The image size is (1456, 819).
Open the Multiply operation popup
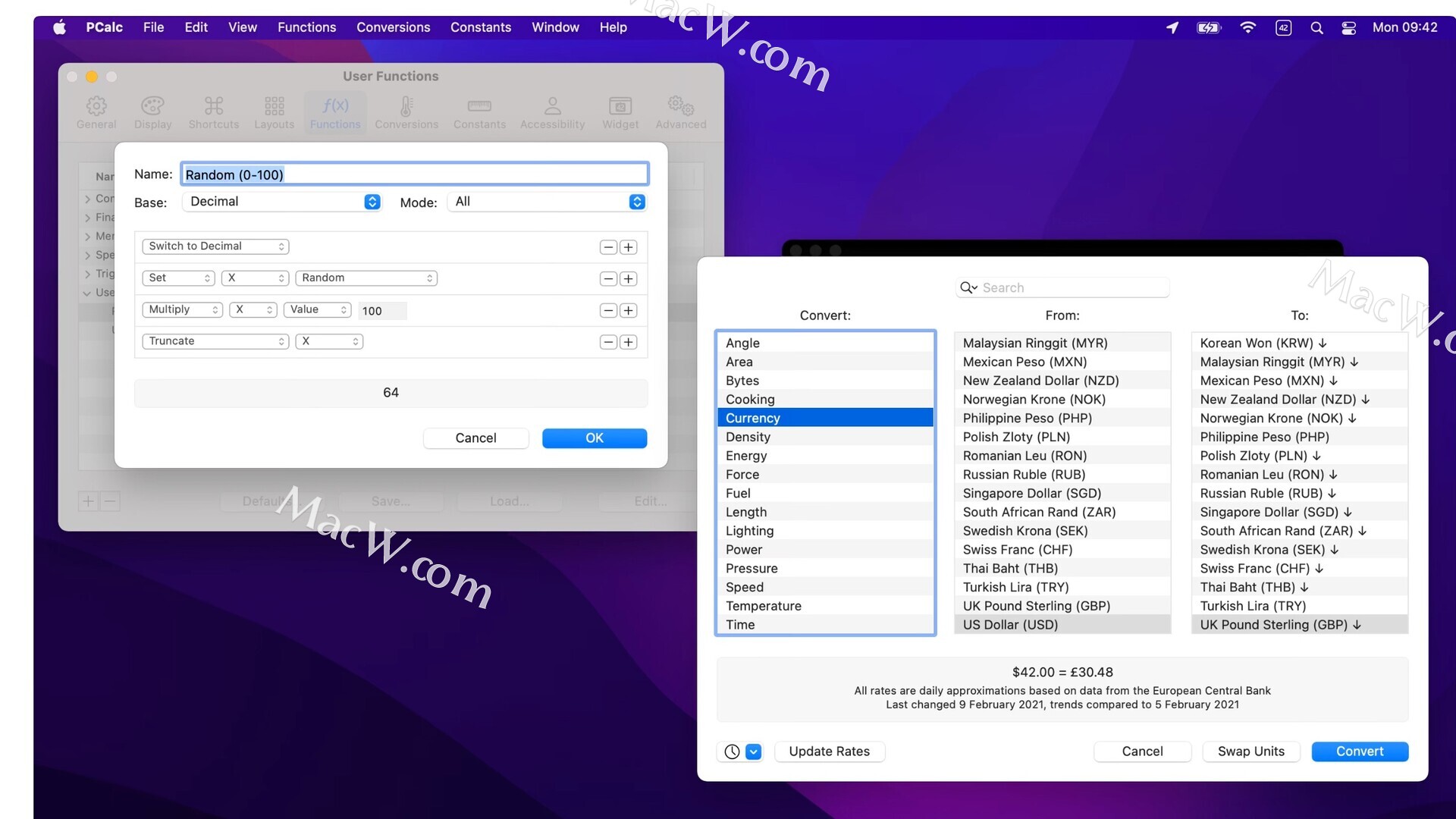[x=182, y=309]
